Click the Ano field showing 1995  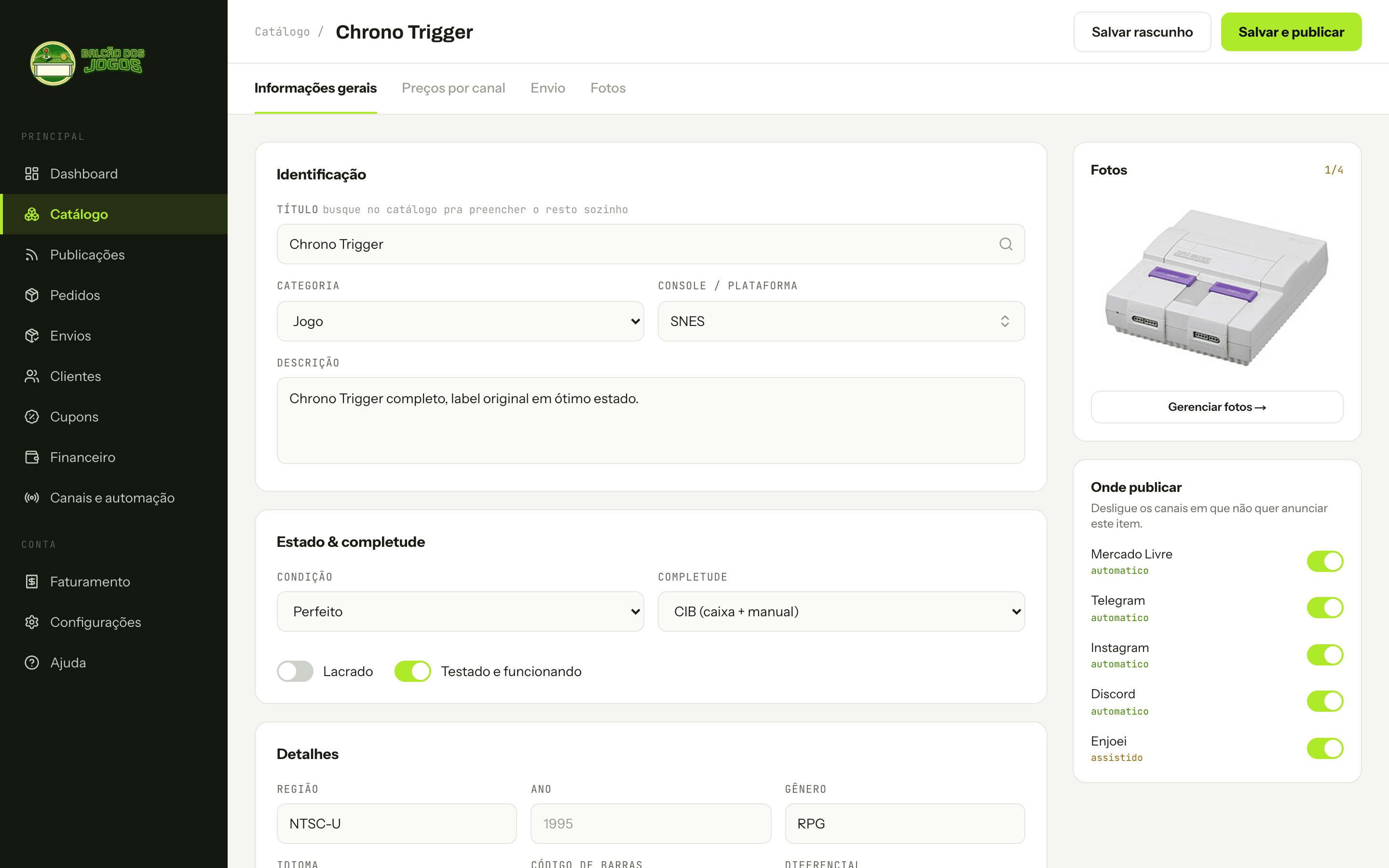click(650, 823)
